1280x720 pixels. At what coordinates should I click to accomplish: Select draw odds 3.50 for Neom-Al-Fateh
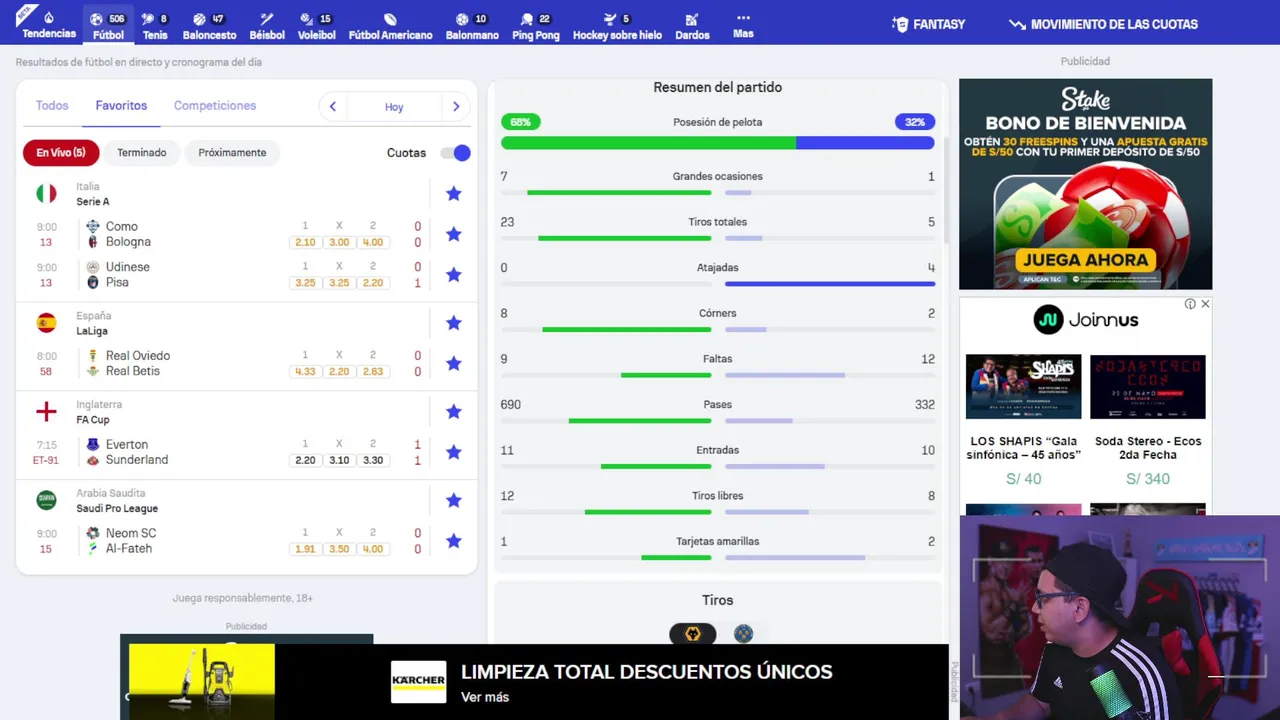tap(339, 549)
